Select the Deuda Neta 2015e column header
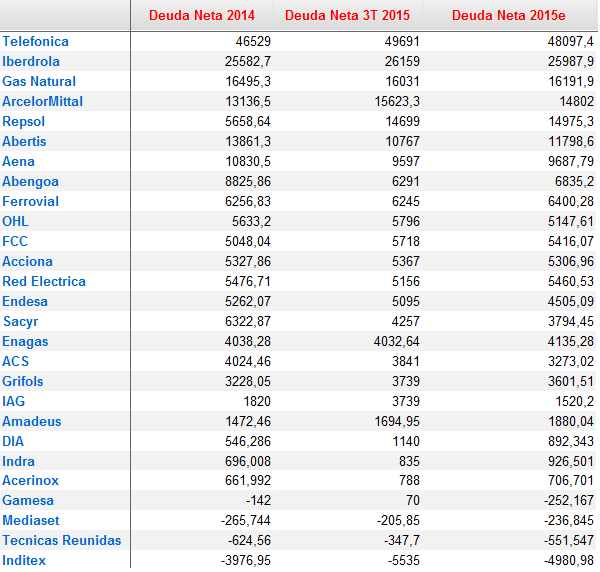The image size is (600, 572). [x=511, y=15]
